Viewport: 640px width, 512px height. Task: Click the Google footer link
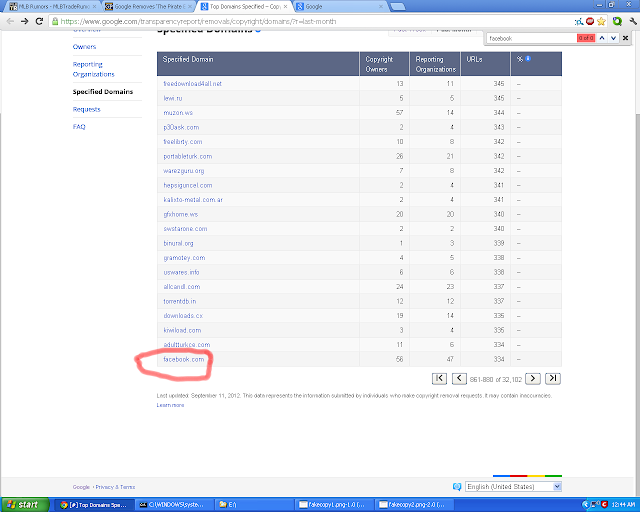pyautogui.click(x=81, y=487)
